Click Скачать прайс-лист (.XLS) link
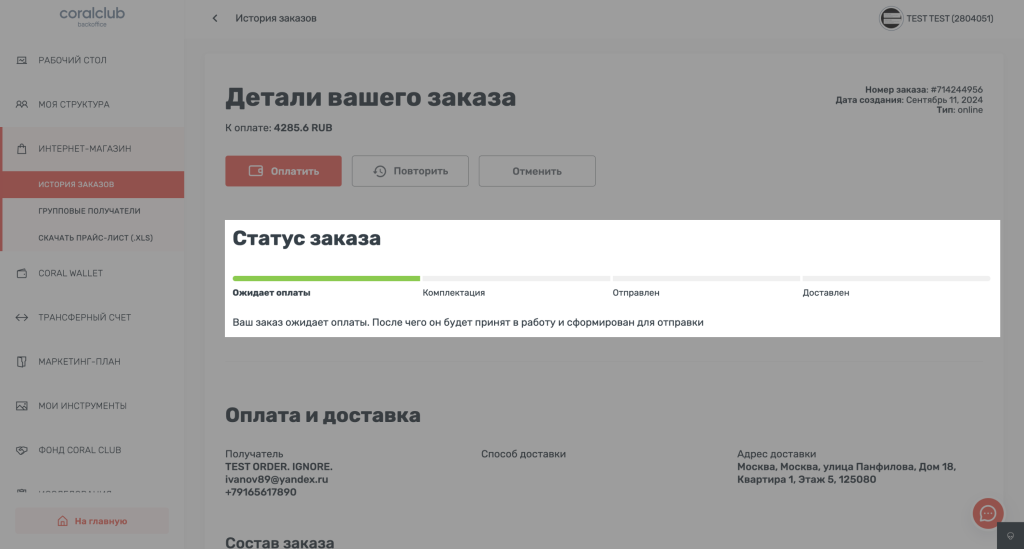1024x549 pixels. 95,238
